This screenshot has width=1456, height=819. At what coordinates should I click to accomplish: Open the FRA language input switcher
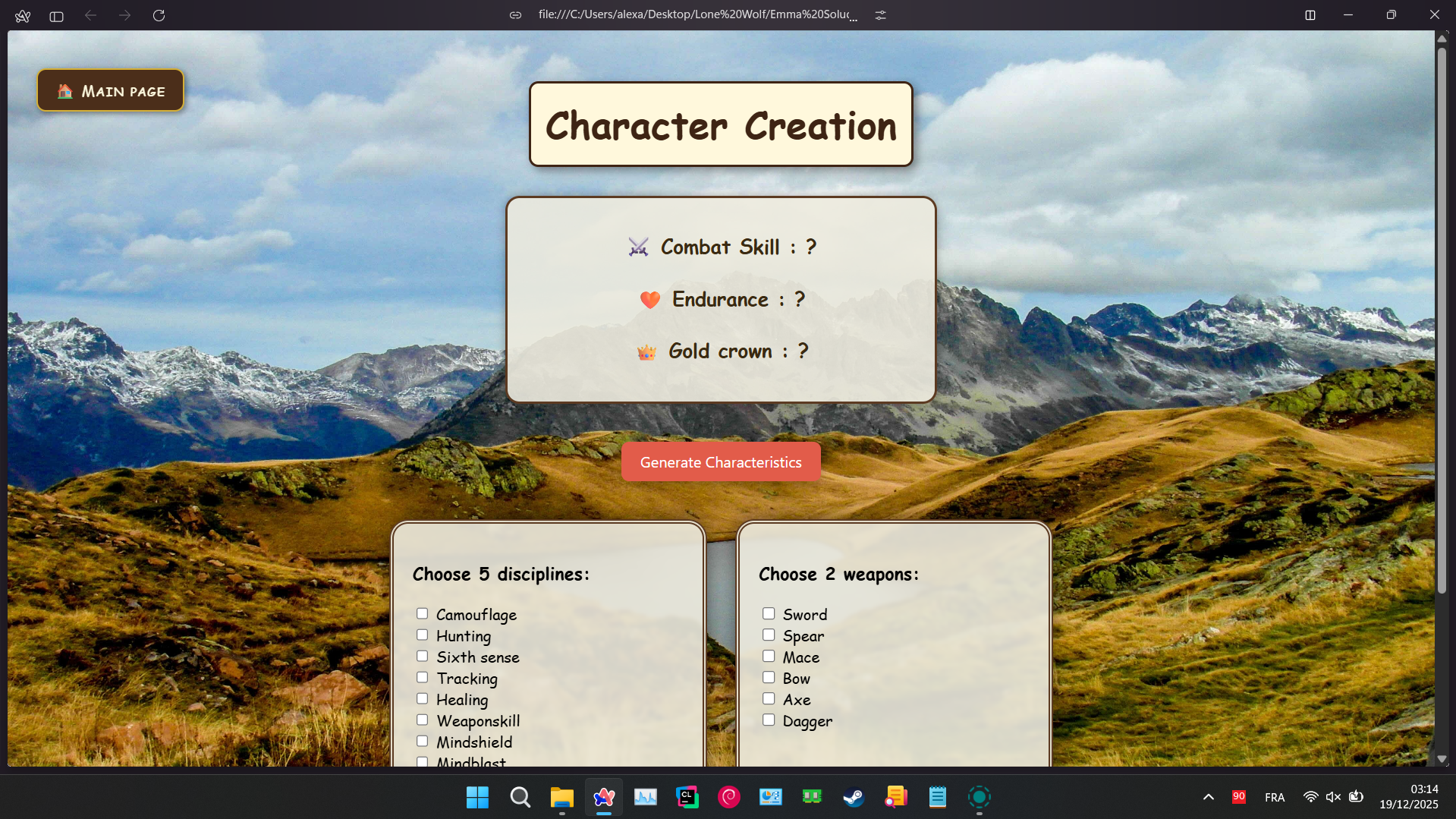click(1275, 797)
